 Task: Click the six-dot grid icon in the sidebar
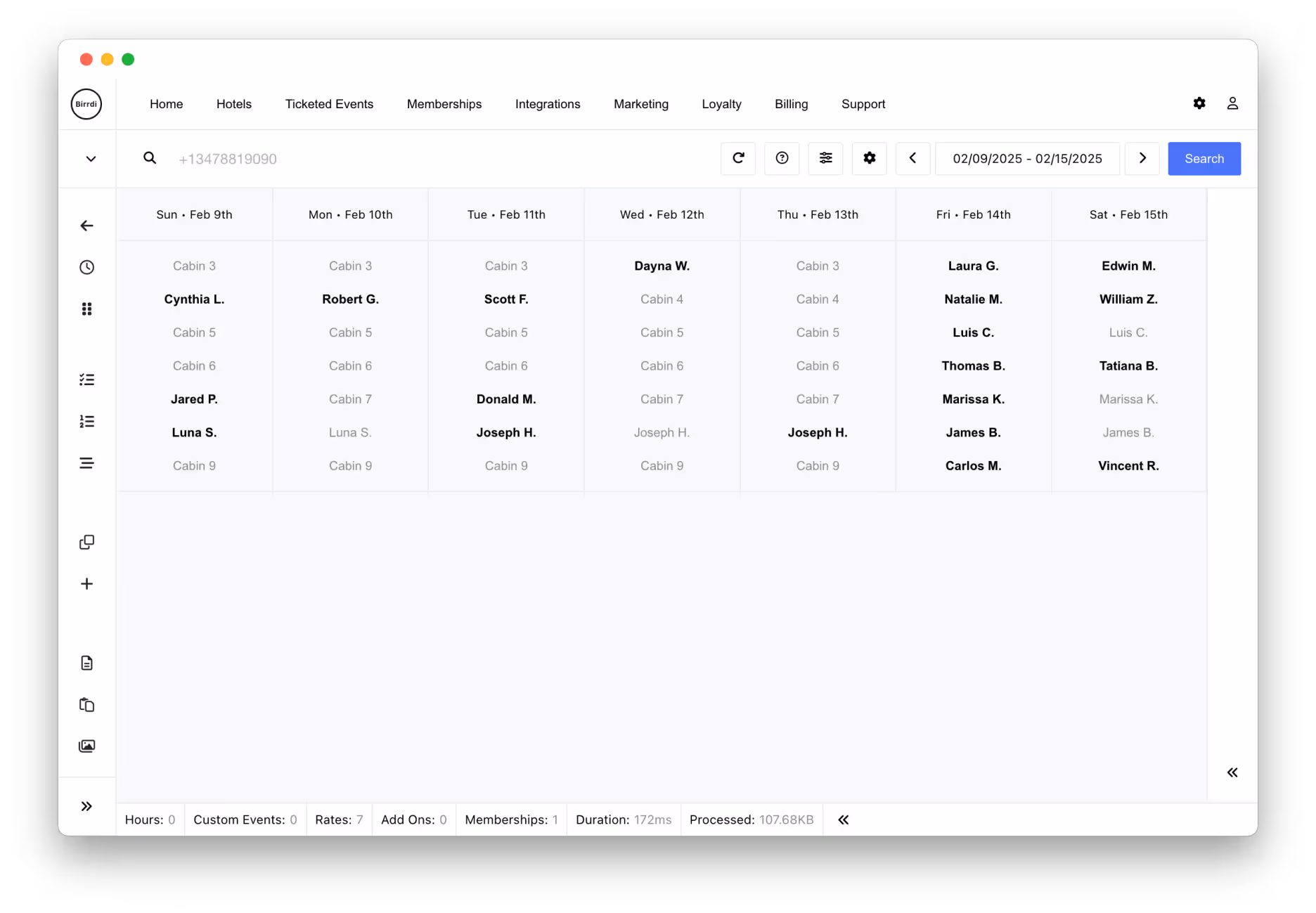point(86,309)
